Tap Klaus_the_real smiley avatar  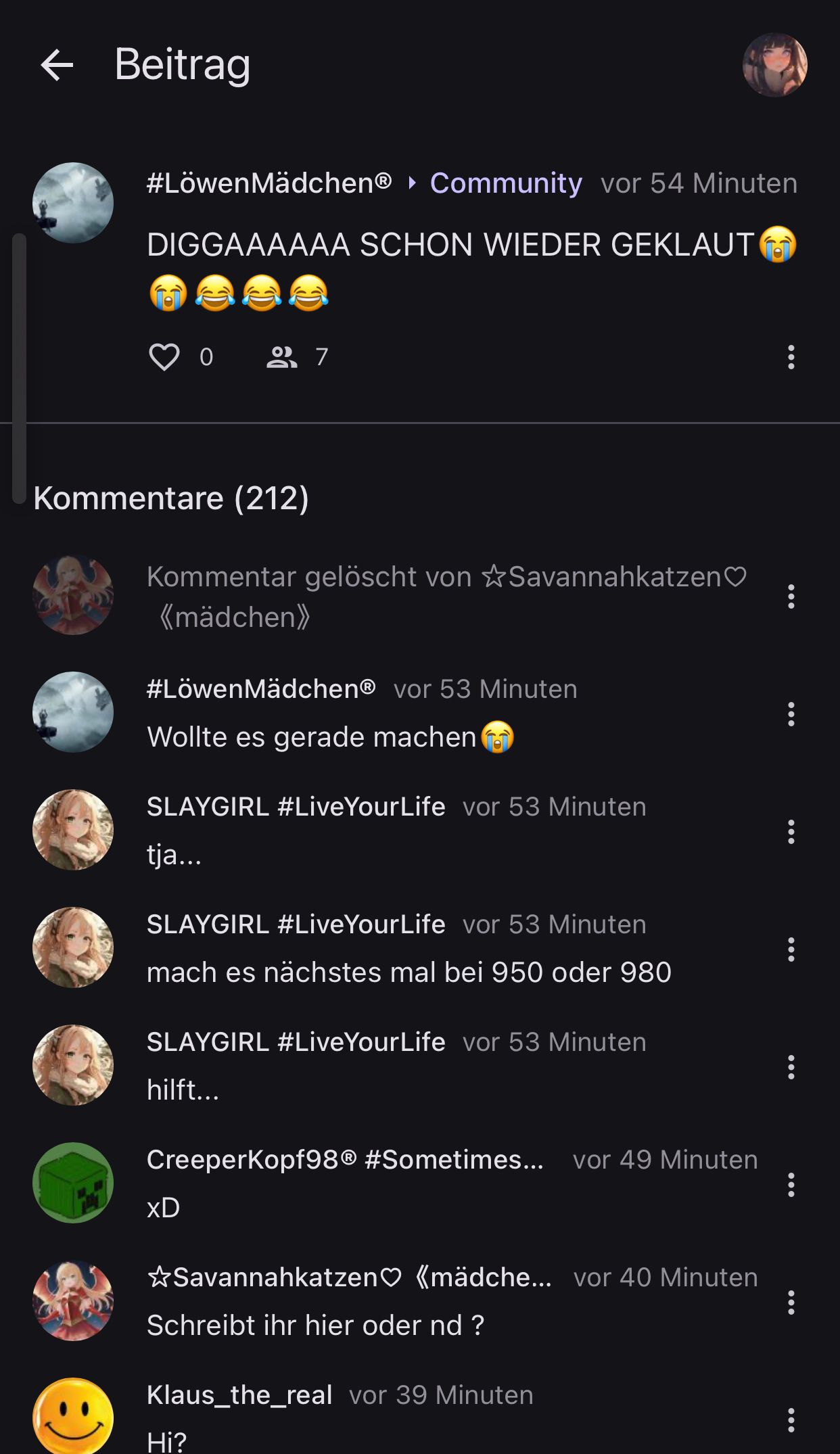(73, 1417)
